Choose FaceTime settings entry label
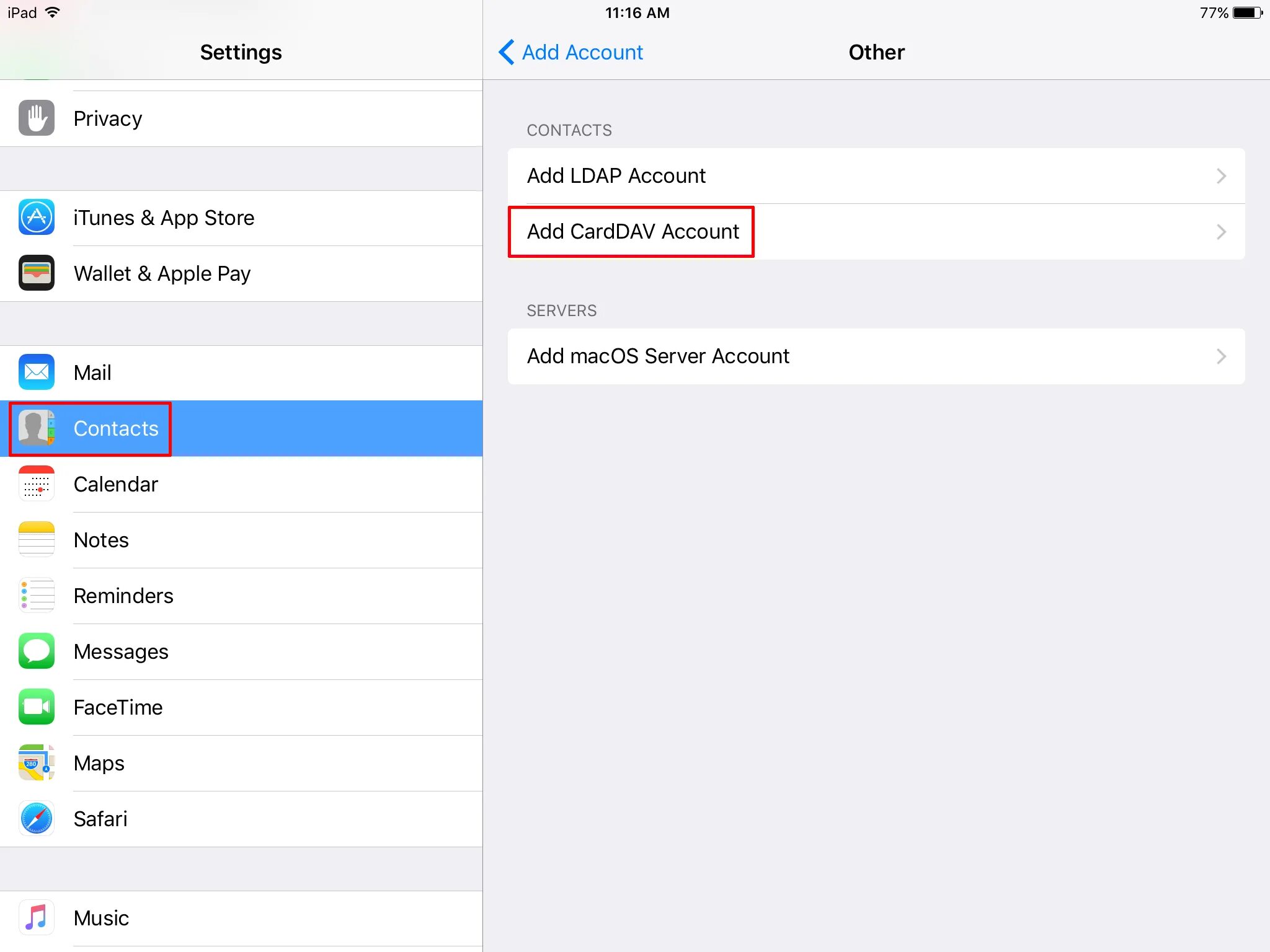Image resolution: width=1270 pixels, height=952 pixels. (118, 708)
